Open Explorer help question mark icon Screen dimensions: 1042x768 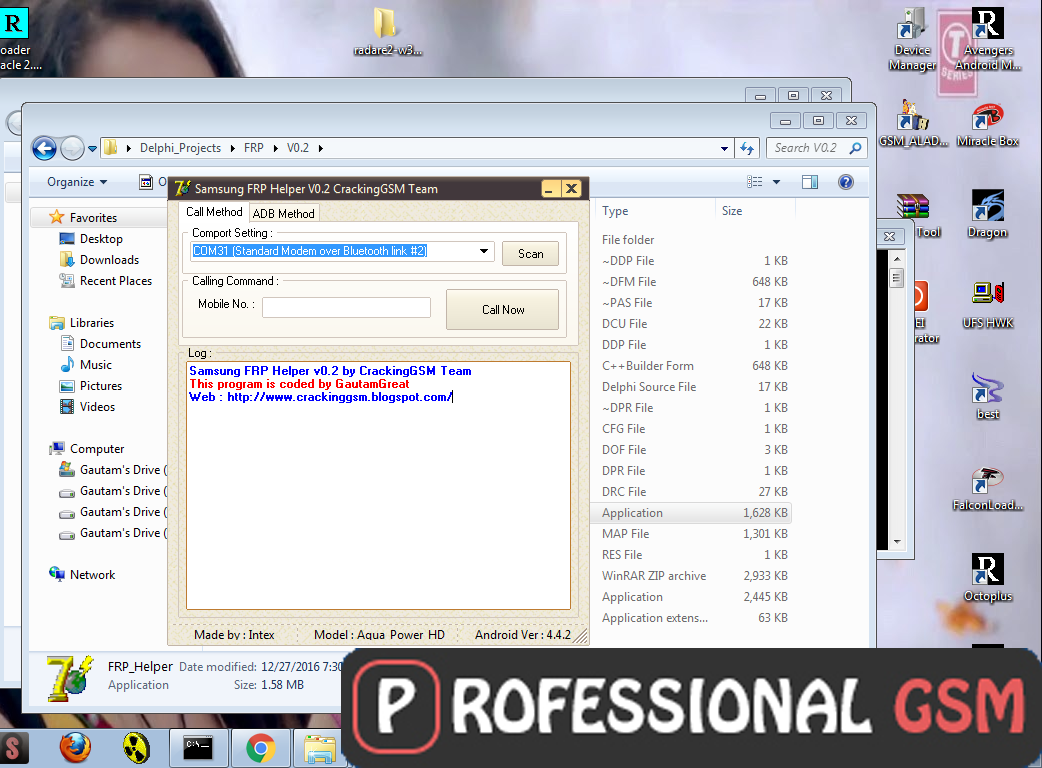845,182
